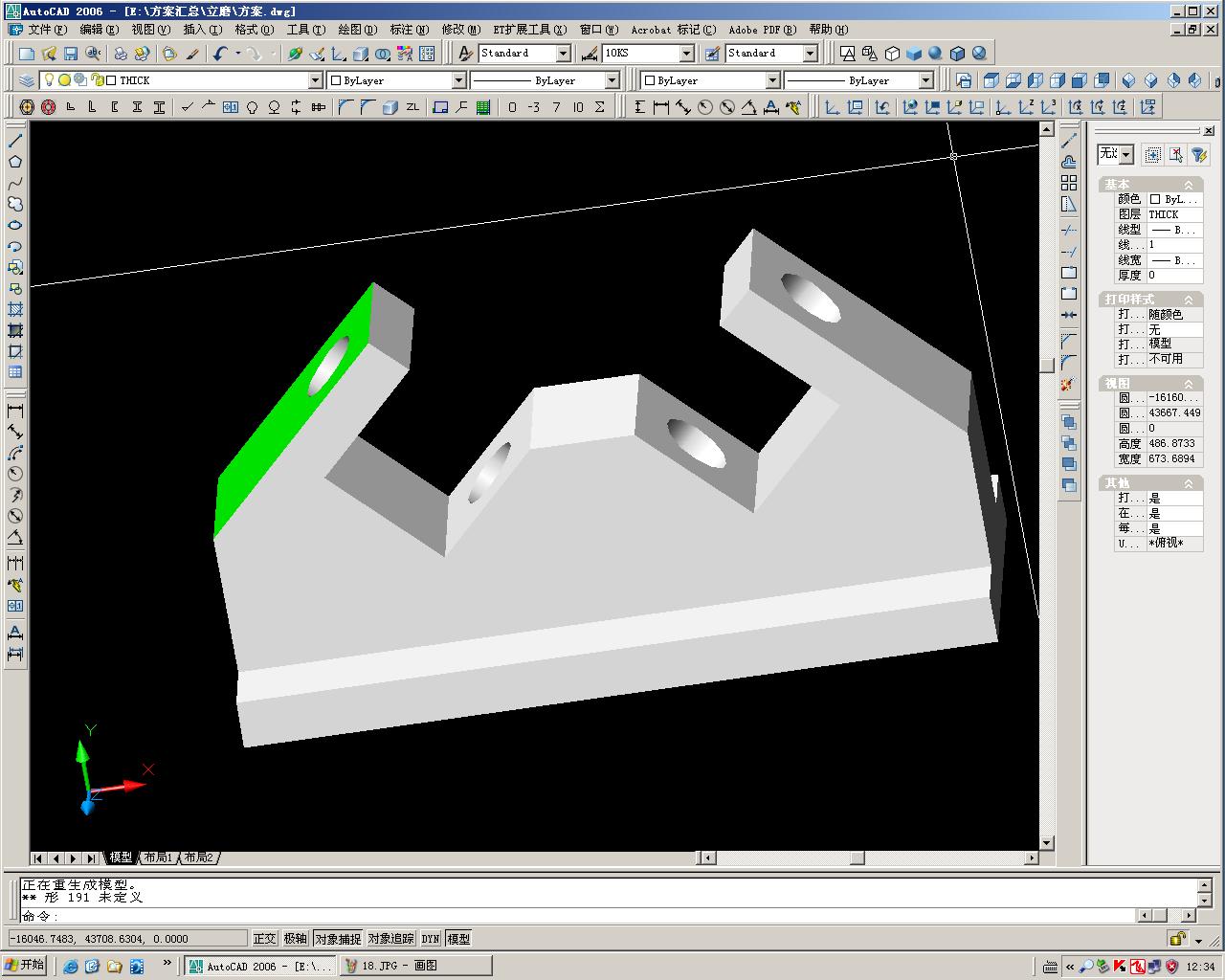This screenshot has width=1225, height=980.
Task: Open the table style Standard dropdown
Action: coord(810,54)
